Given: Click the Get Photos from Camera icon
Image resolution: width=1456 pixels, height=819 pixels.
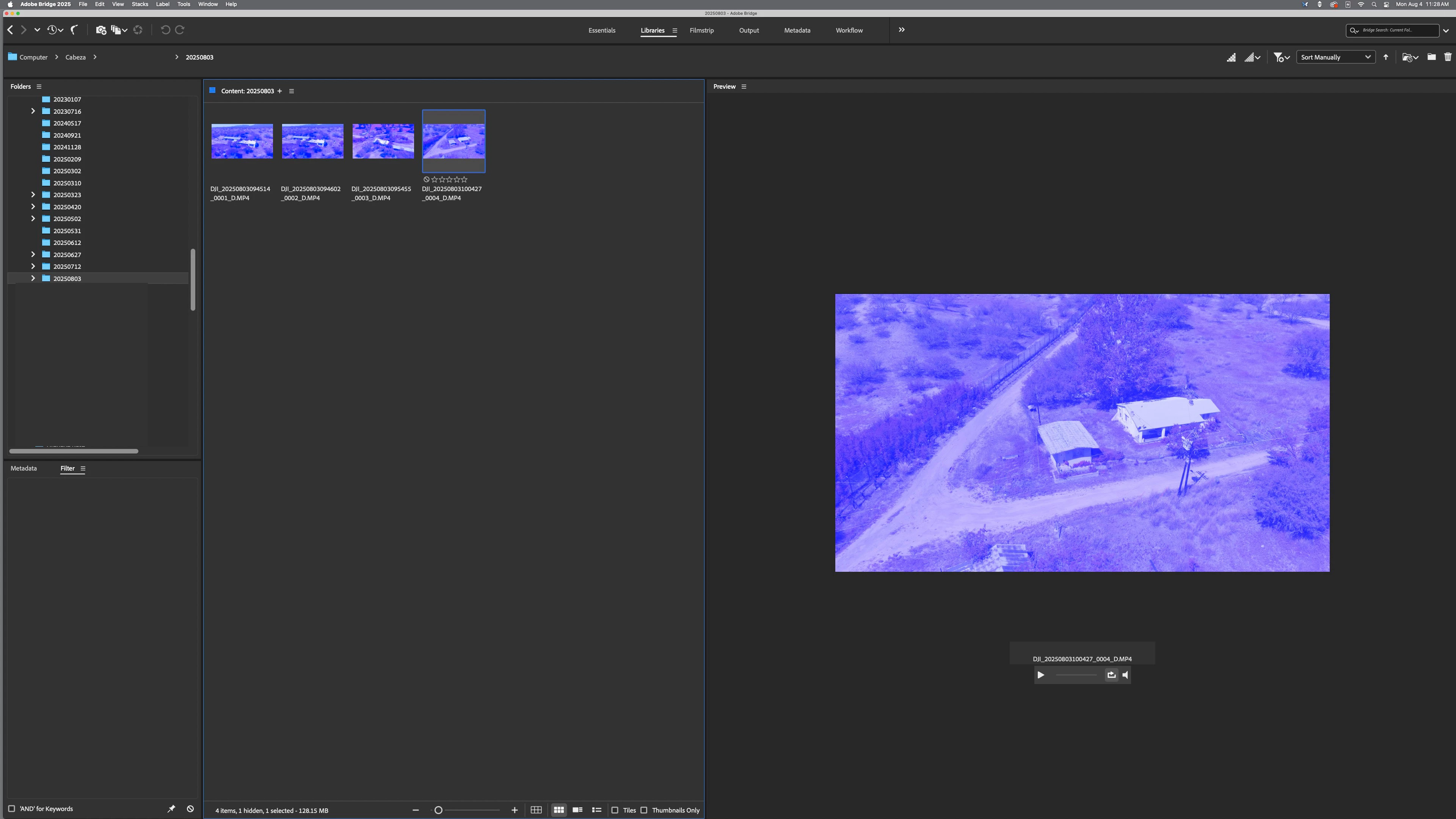Looking at the screenshot, I should tap(100, 30).
